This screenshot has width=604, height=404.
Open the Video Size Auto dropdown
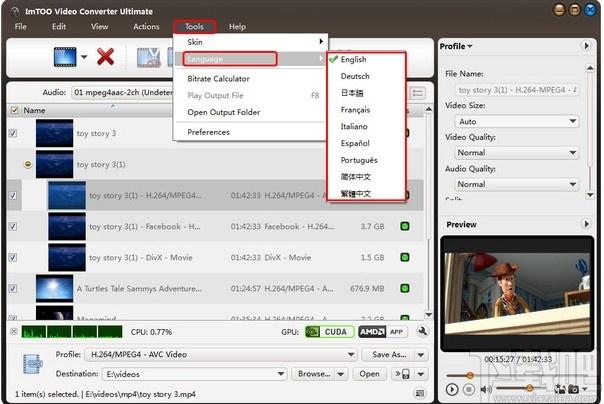[x=517, y=121]
